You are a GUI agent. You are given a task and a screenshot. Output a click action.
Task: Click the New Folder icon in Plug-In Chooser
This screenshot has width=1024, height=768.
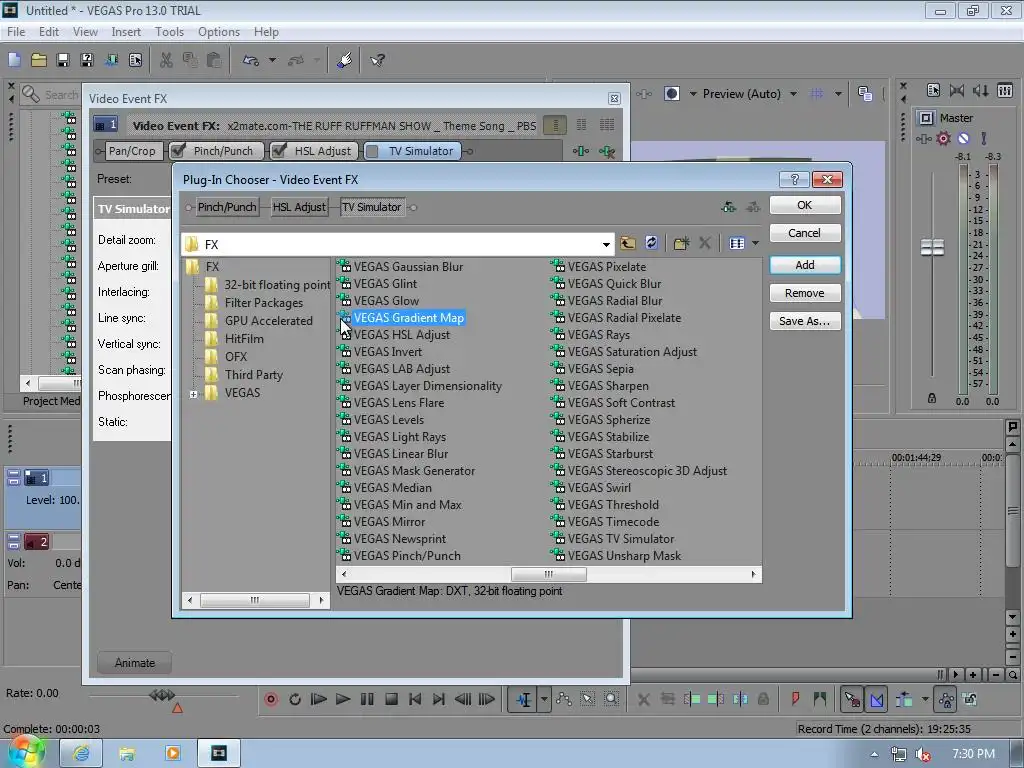[681, 244]
